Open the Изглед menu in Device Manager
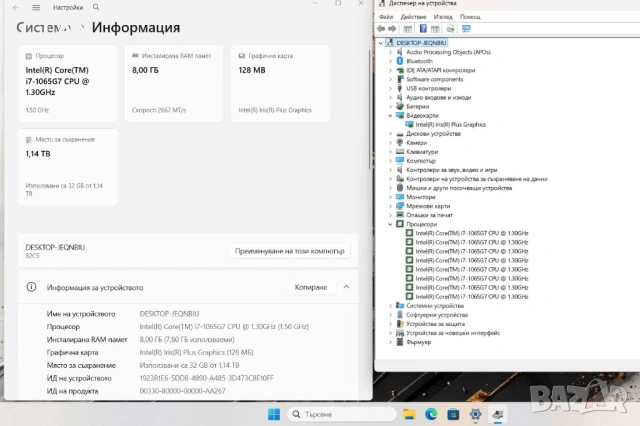This screenshot has height=426, width=640. 443,17
